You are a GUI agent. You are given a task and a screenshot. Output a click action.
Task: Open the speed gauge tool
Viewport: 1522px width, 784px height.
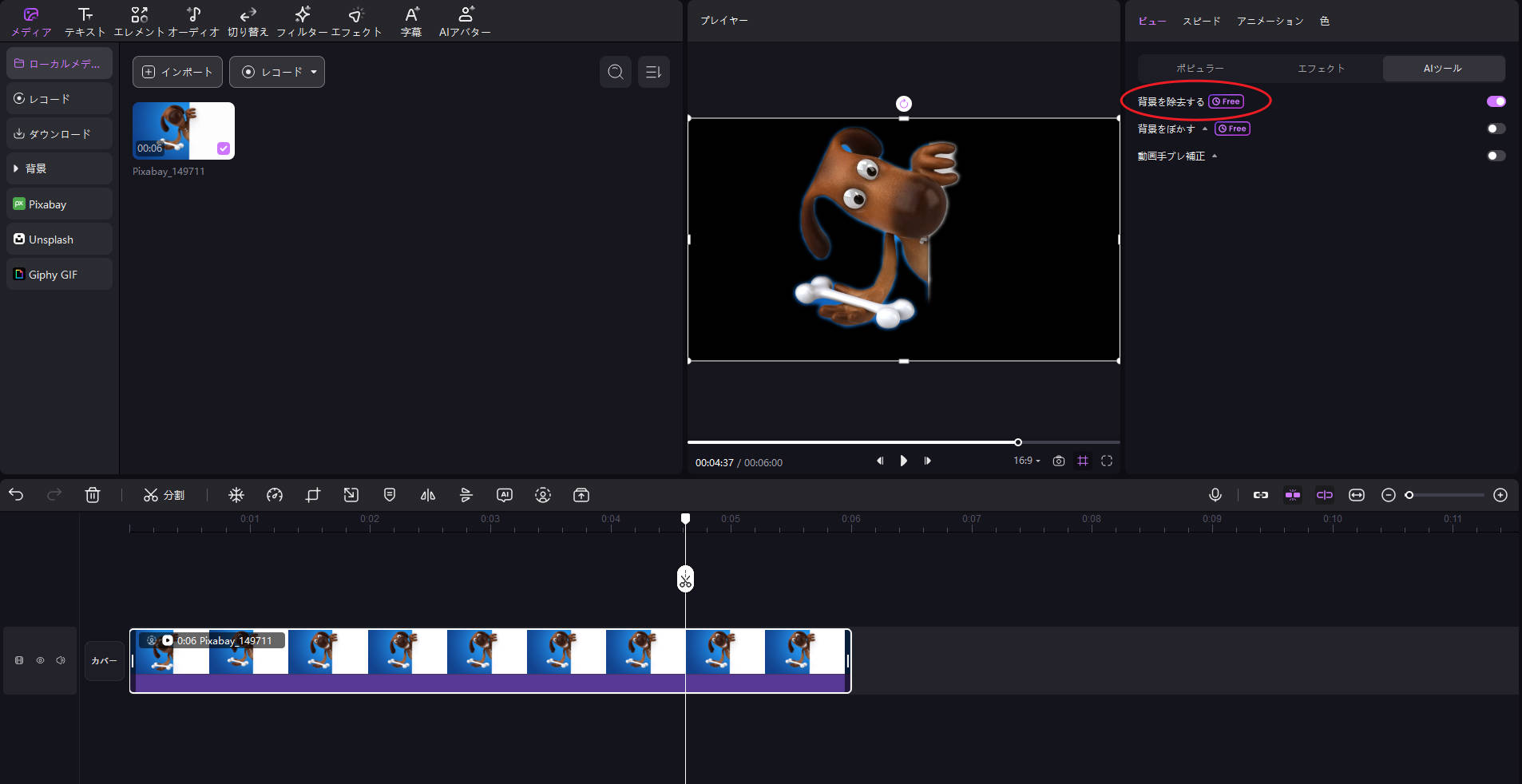[275, 495]
